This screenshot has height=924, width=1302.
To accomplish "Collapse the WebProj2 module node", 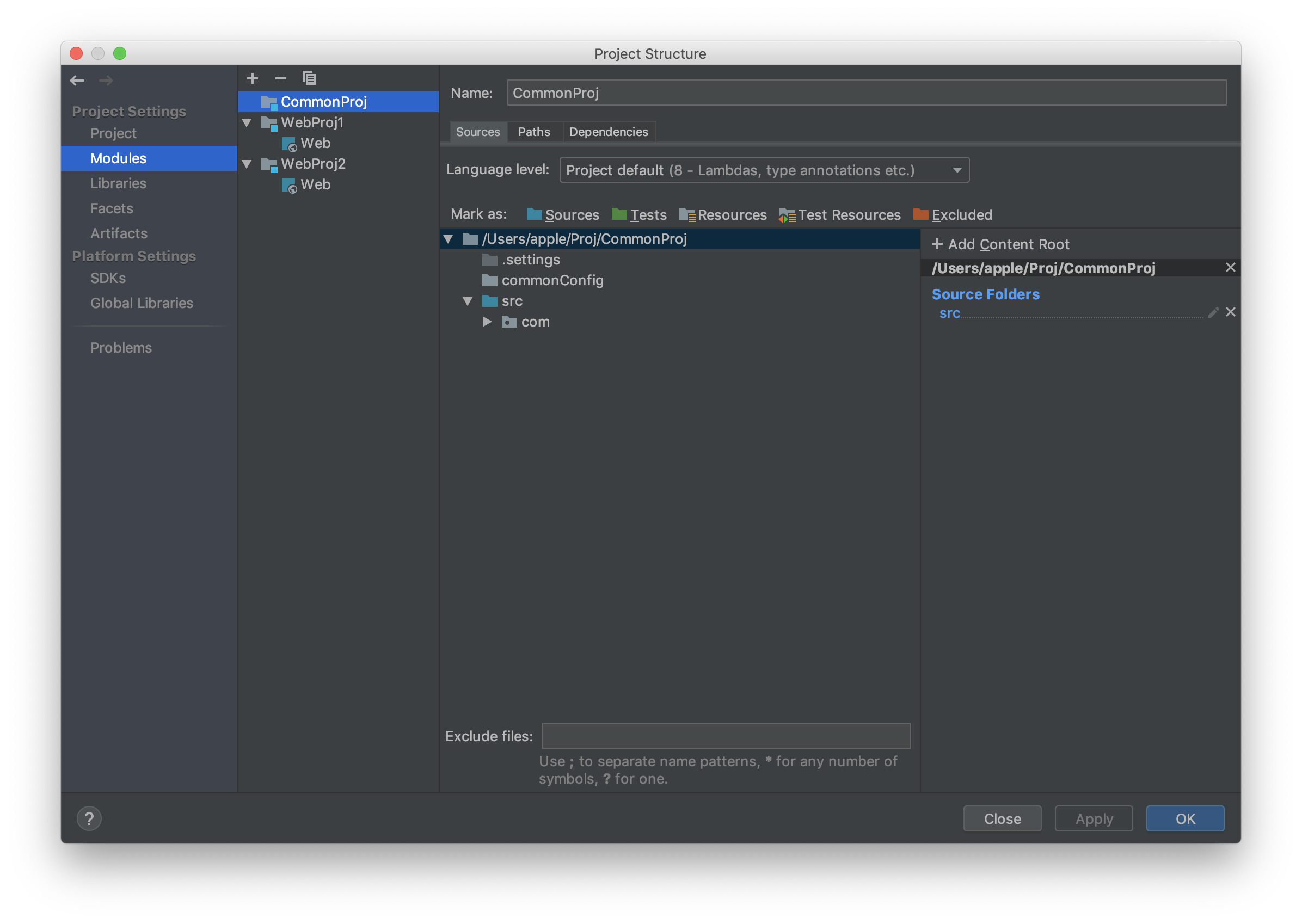I will click(x=247, y=164).
